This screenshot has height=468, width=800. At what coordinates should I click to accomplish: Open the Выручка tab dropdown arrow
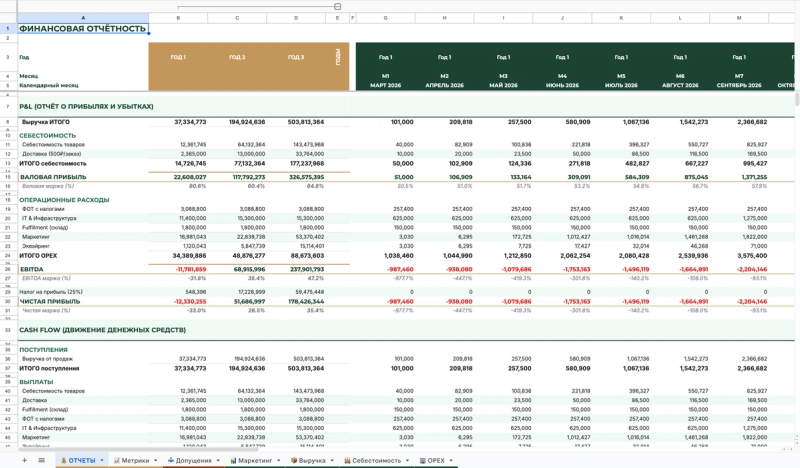[x=331, y=460]
